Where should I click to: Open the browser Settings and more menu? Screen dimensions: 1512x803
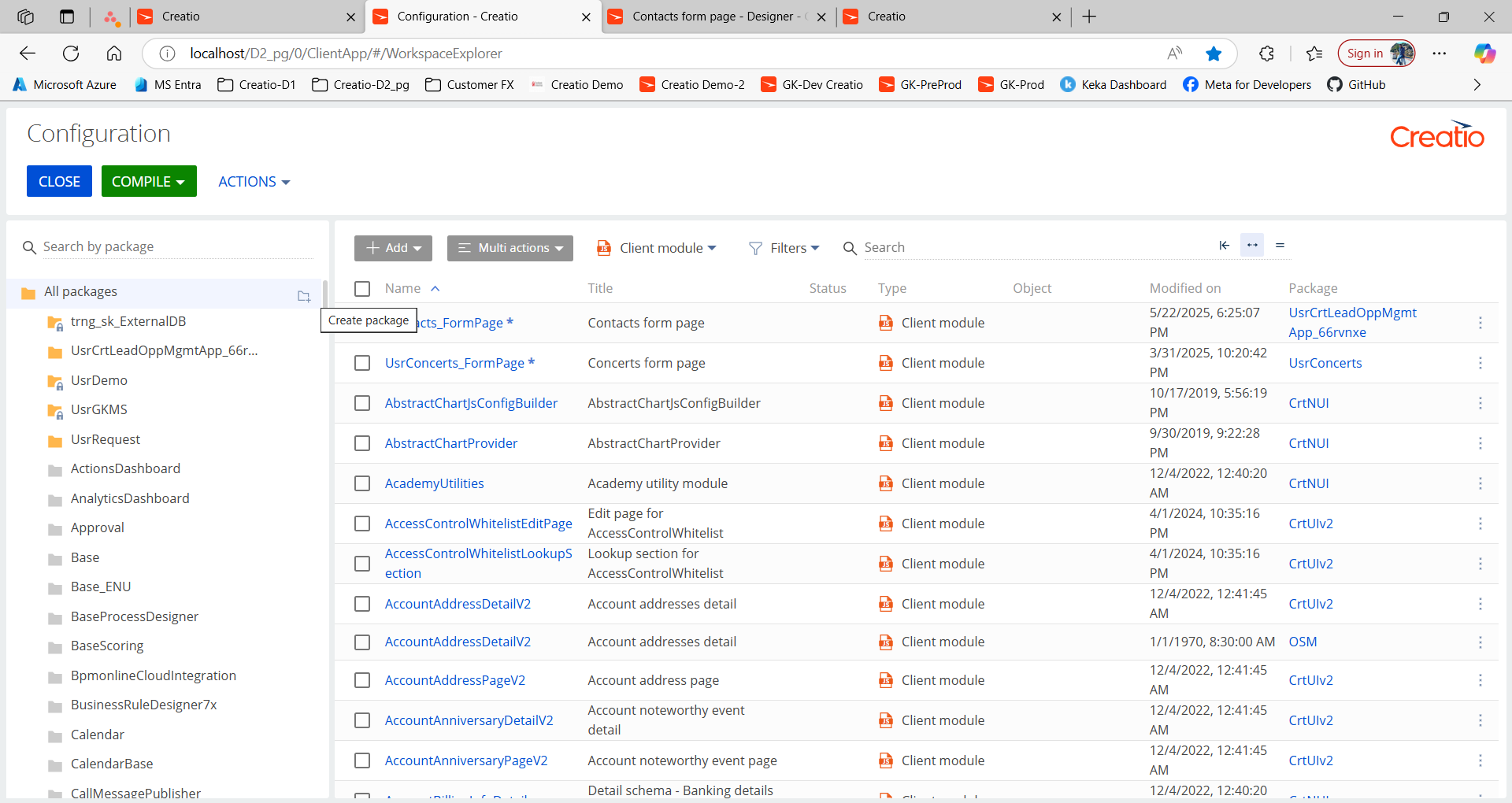pyautogui.click(x=1440, y=54)
